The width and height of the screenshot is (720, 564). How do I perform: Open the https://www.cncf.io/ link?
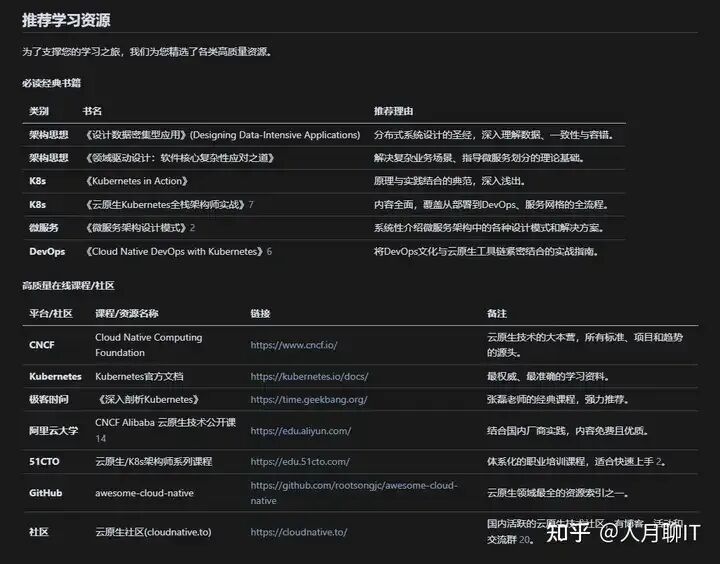tap(294, 345)
